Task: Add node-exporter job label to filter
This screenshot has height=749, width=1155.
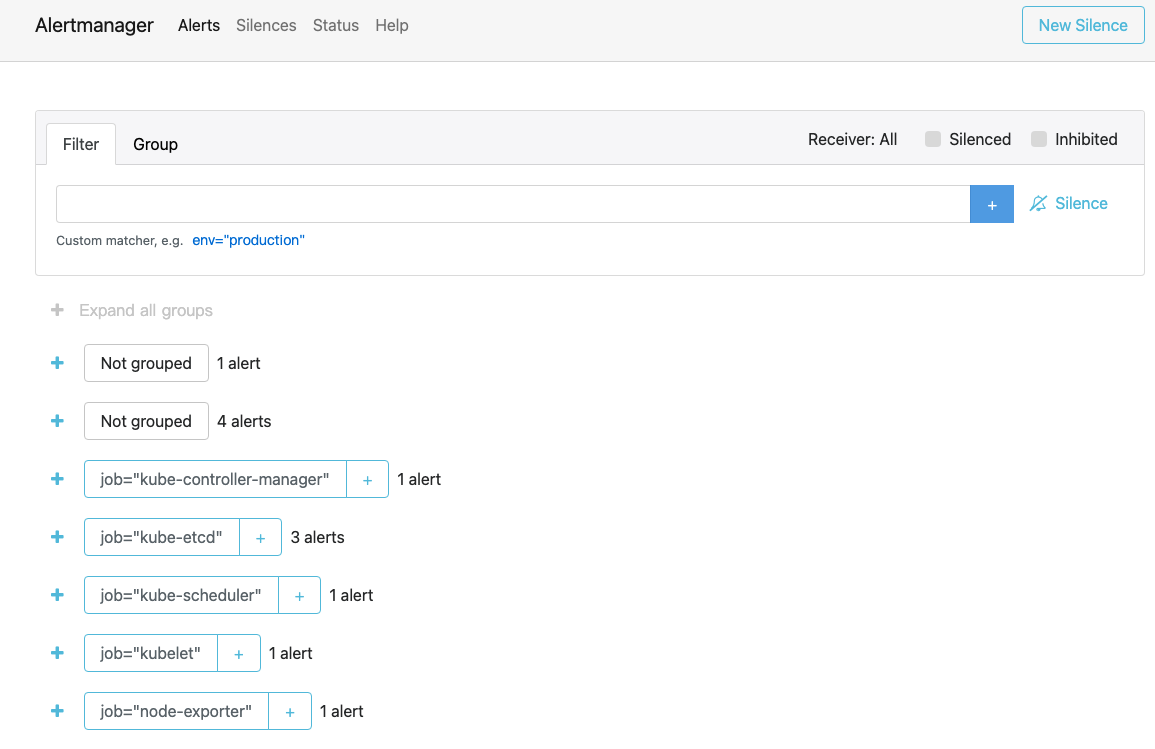Action: pyautogui.click(x=289, y=712)
